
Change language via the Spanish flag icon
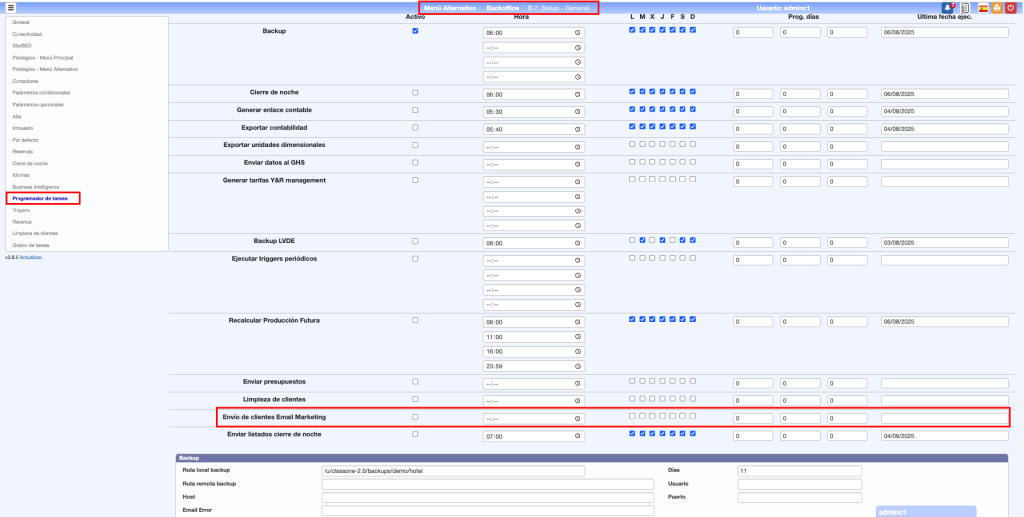pyautogui.click(x=982, y=8)
